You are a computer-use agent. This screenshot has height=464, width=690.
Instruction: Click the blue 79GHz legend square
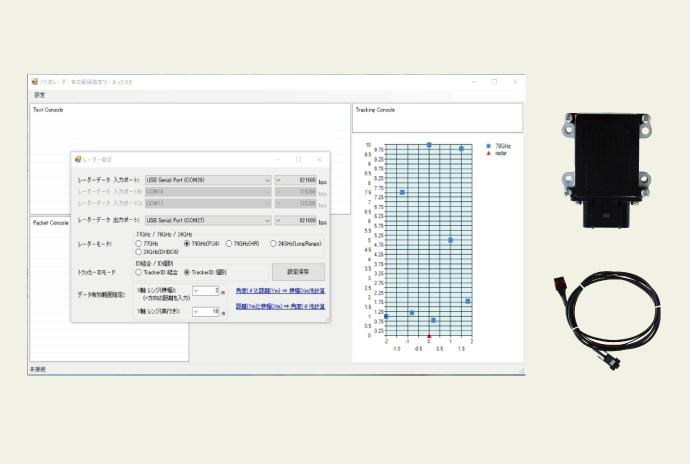pyautogui.click(x=488, y=146)
